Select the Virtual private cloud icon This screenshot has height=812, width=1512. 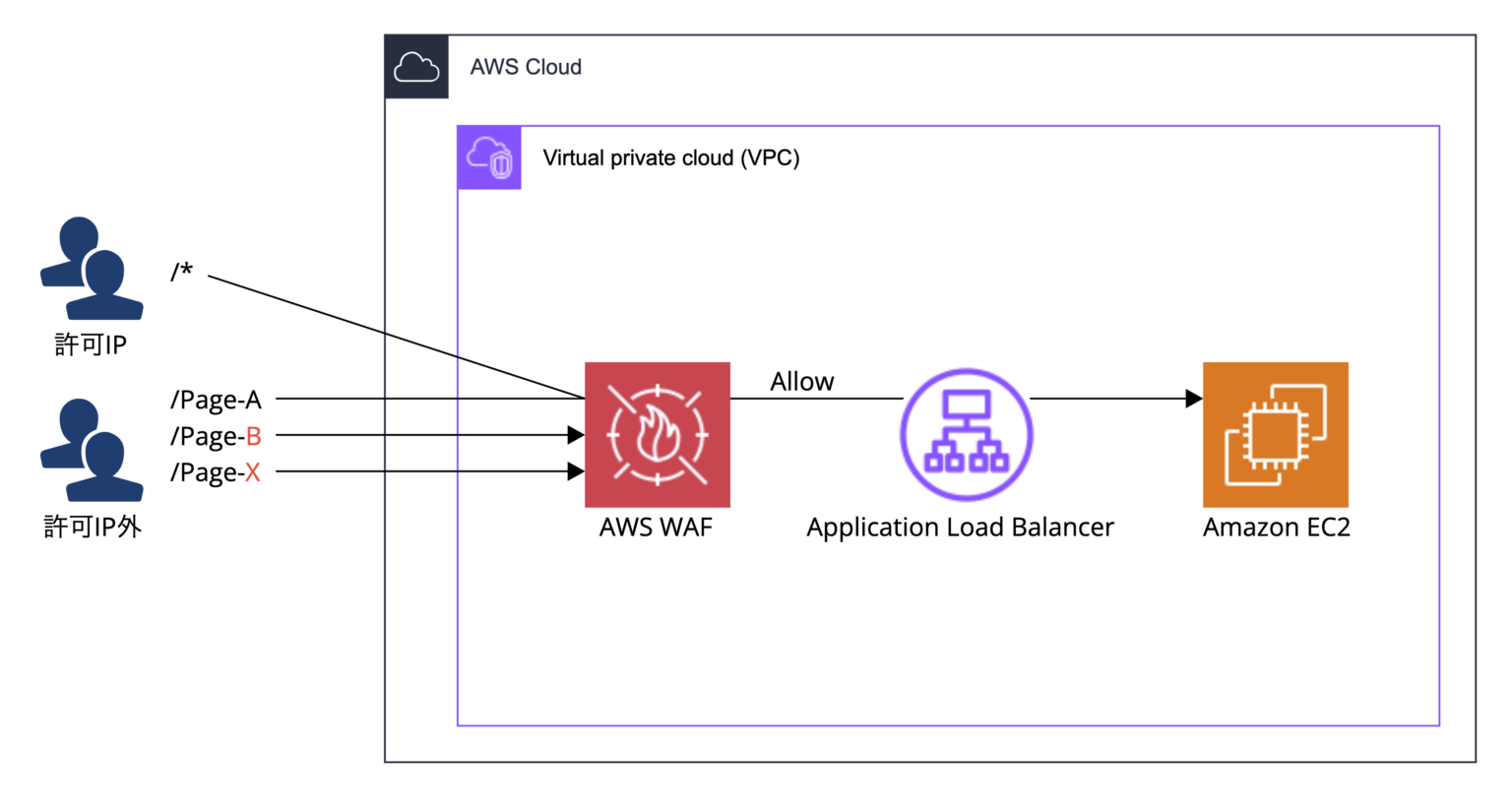tap(489, 157)
